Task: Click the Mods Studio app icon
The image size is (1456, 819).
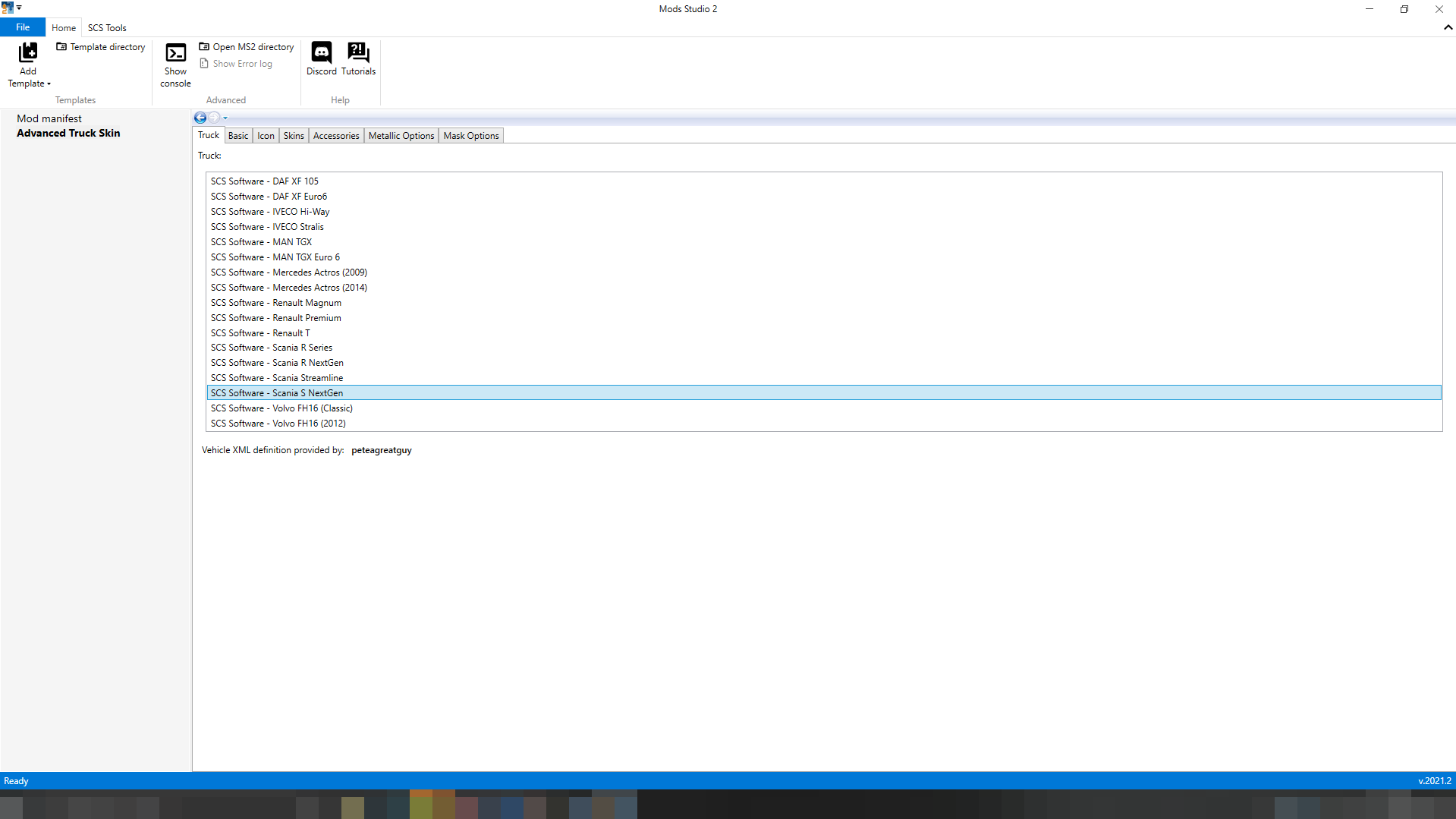Action: tap(8, 8)
